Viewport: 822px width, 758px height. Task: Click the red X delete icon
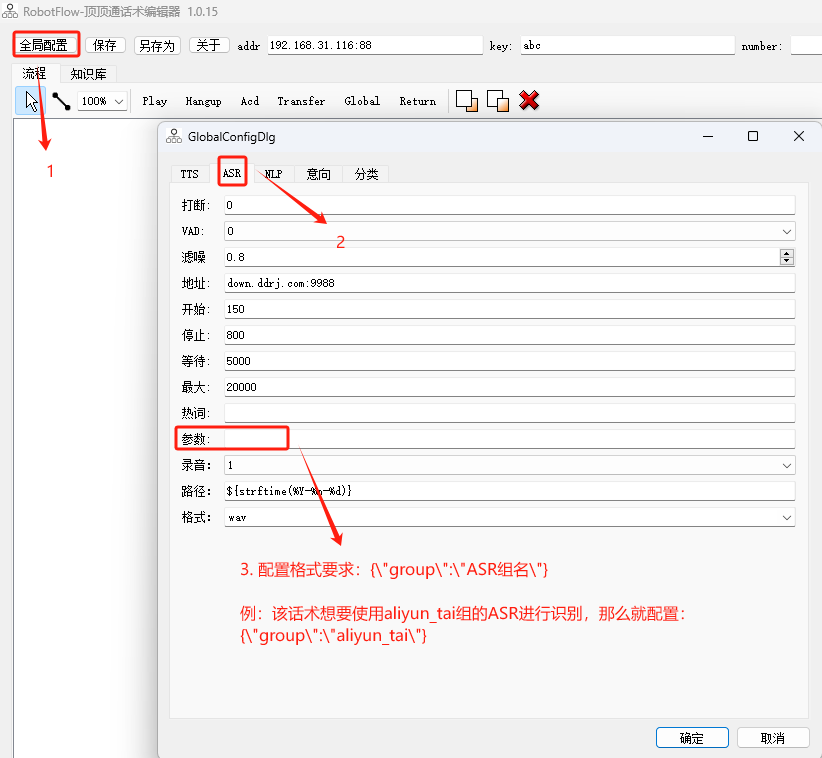tap(530, 101)
